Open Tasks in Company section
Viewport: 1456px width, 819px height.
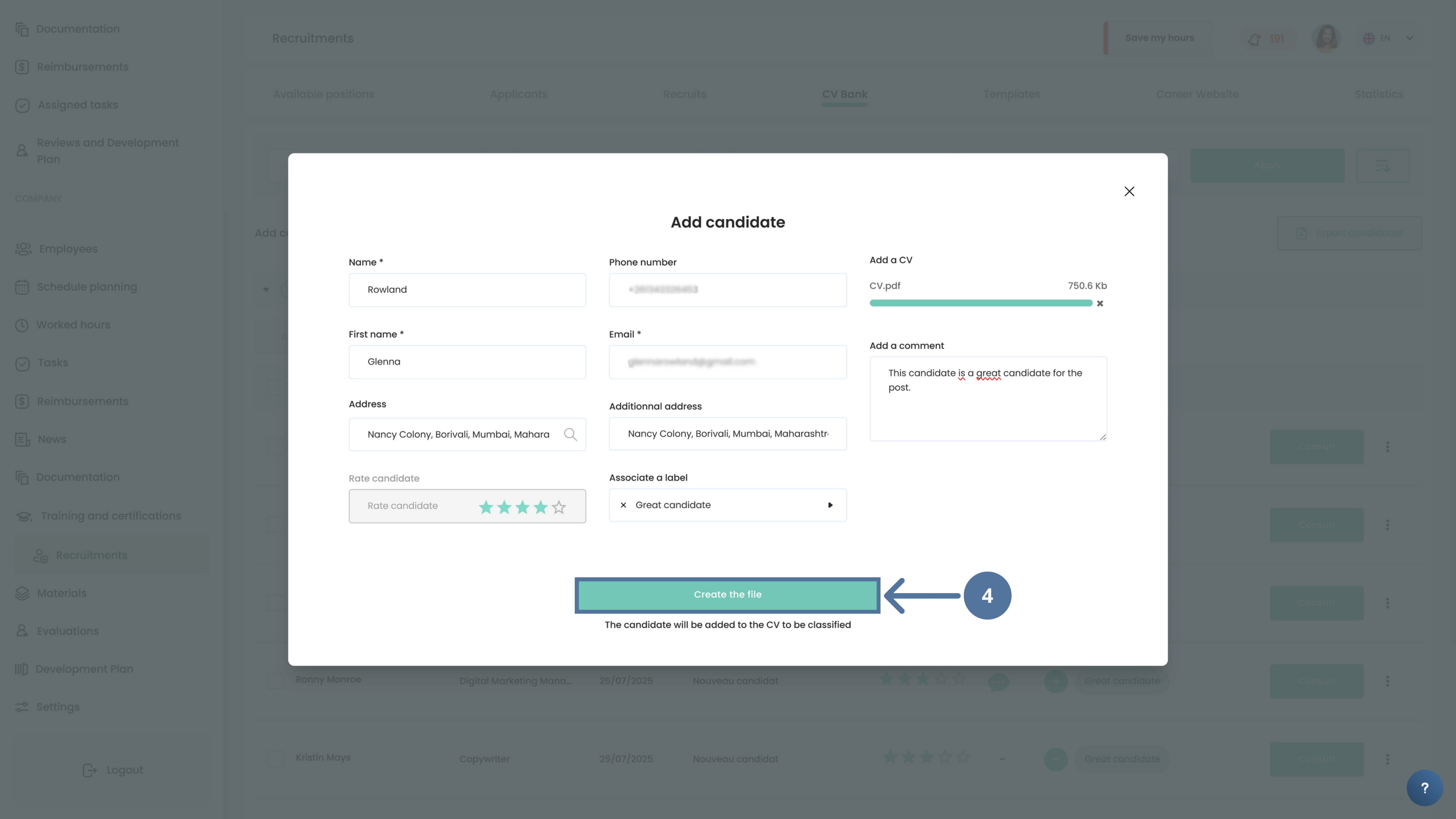pos(42,363)
